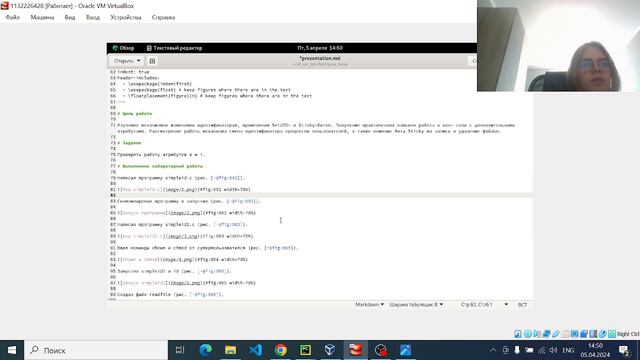Click the line with indent: true
640x360 pixels.
tap(133, 72)
